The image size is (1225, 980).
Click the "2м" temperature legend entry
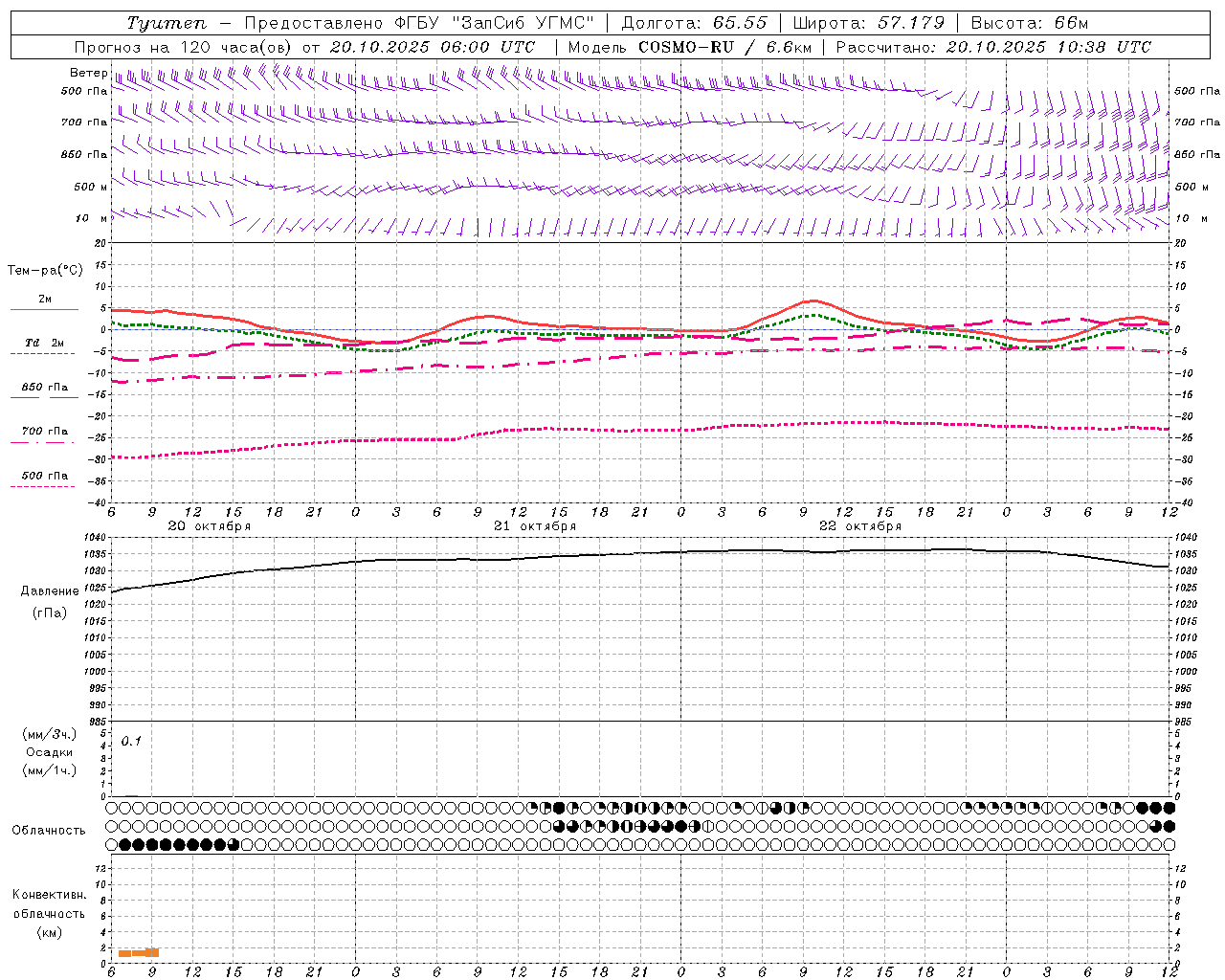(45, 300)
